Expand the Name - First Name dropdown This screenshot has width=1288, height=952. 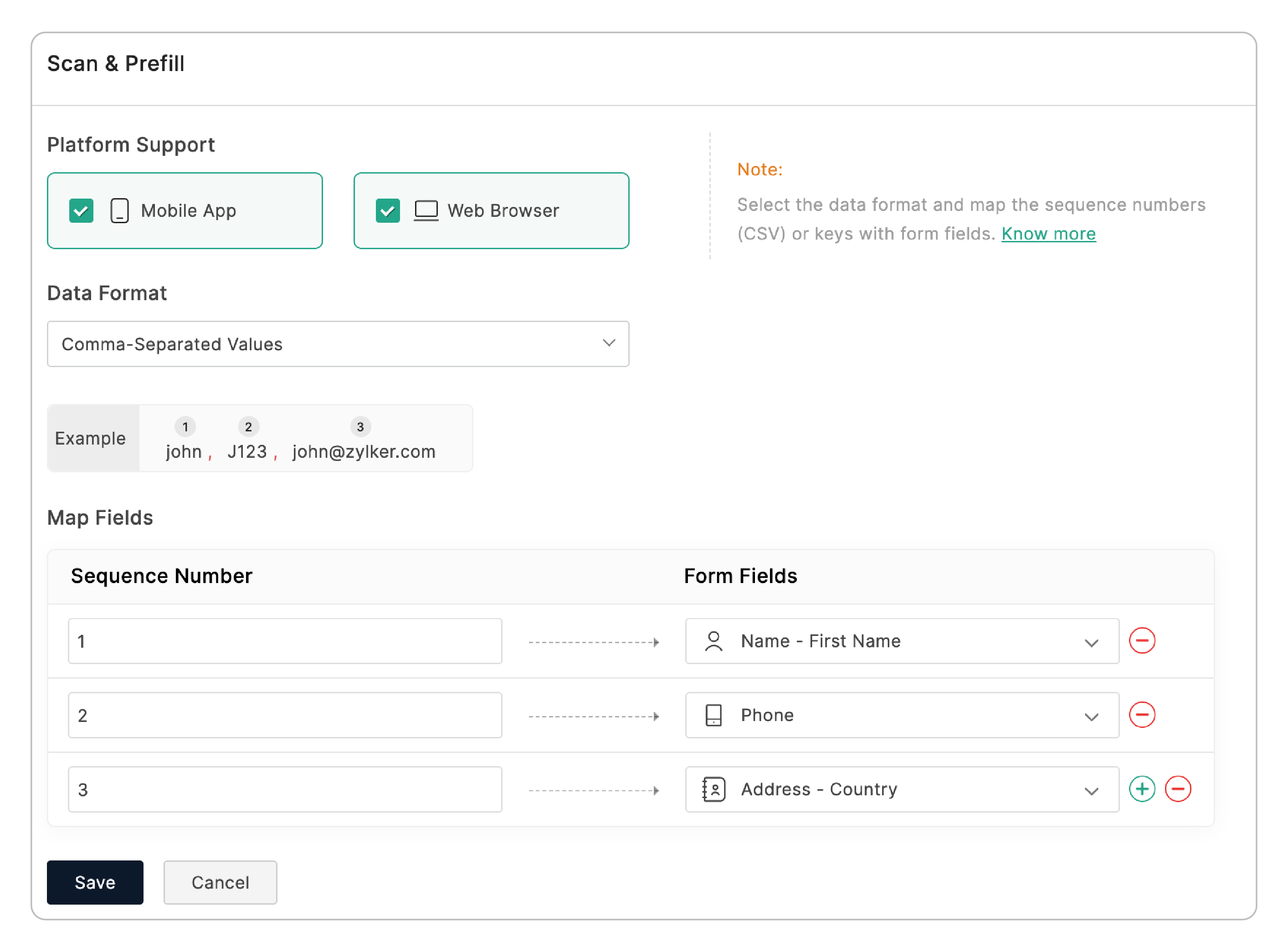click(x=1090, y=642)
